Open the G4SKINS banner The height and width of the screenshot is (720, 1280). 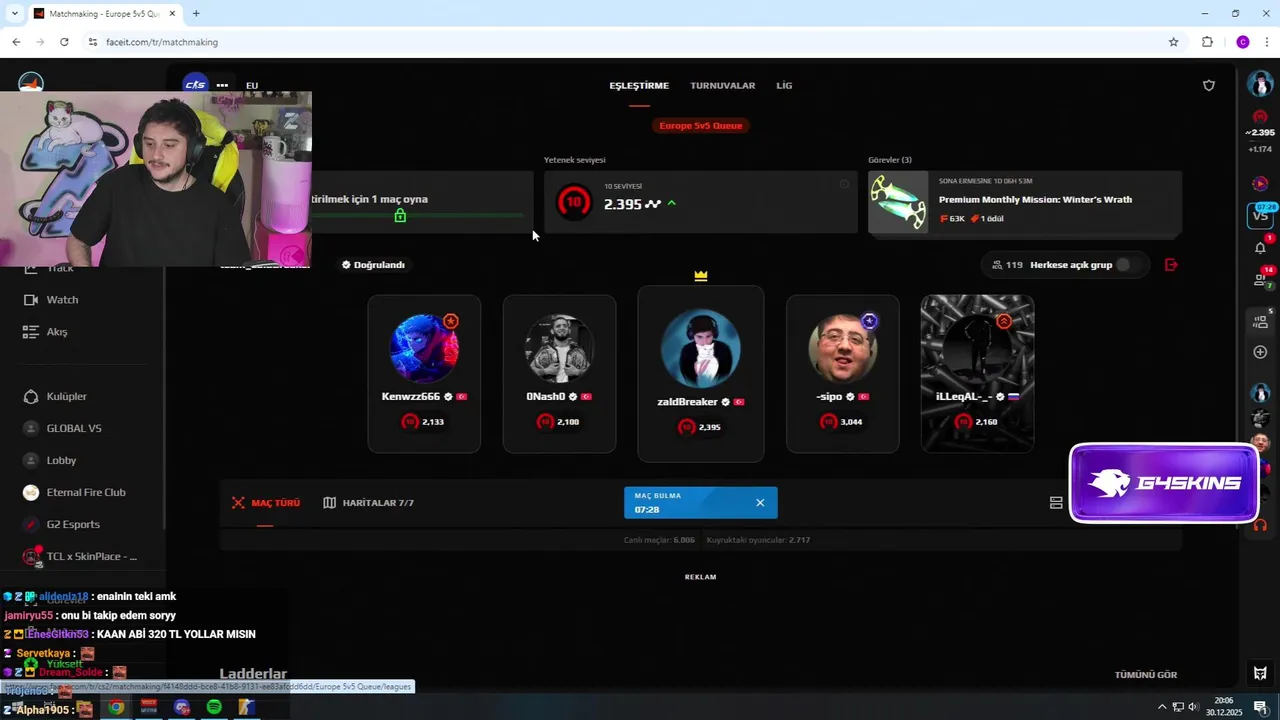coord(1164,483)
